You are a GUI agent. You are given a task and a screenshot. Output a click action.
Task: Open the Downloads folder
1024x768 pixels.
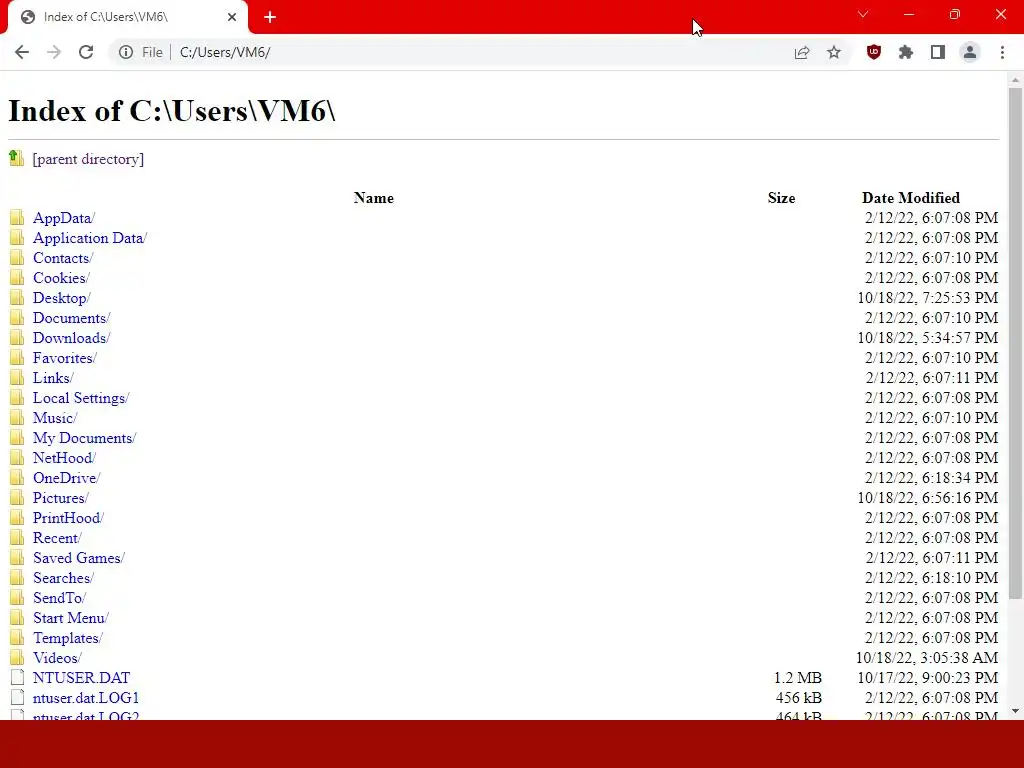click(72, 338)
